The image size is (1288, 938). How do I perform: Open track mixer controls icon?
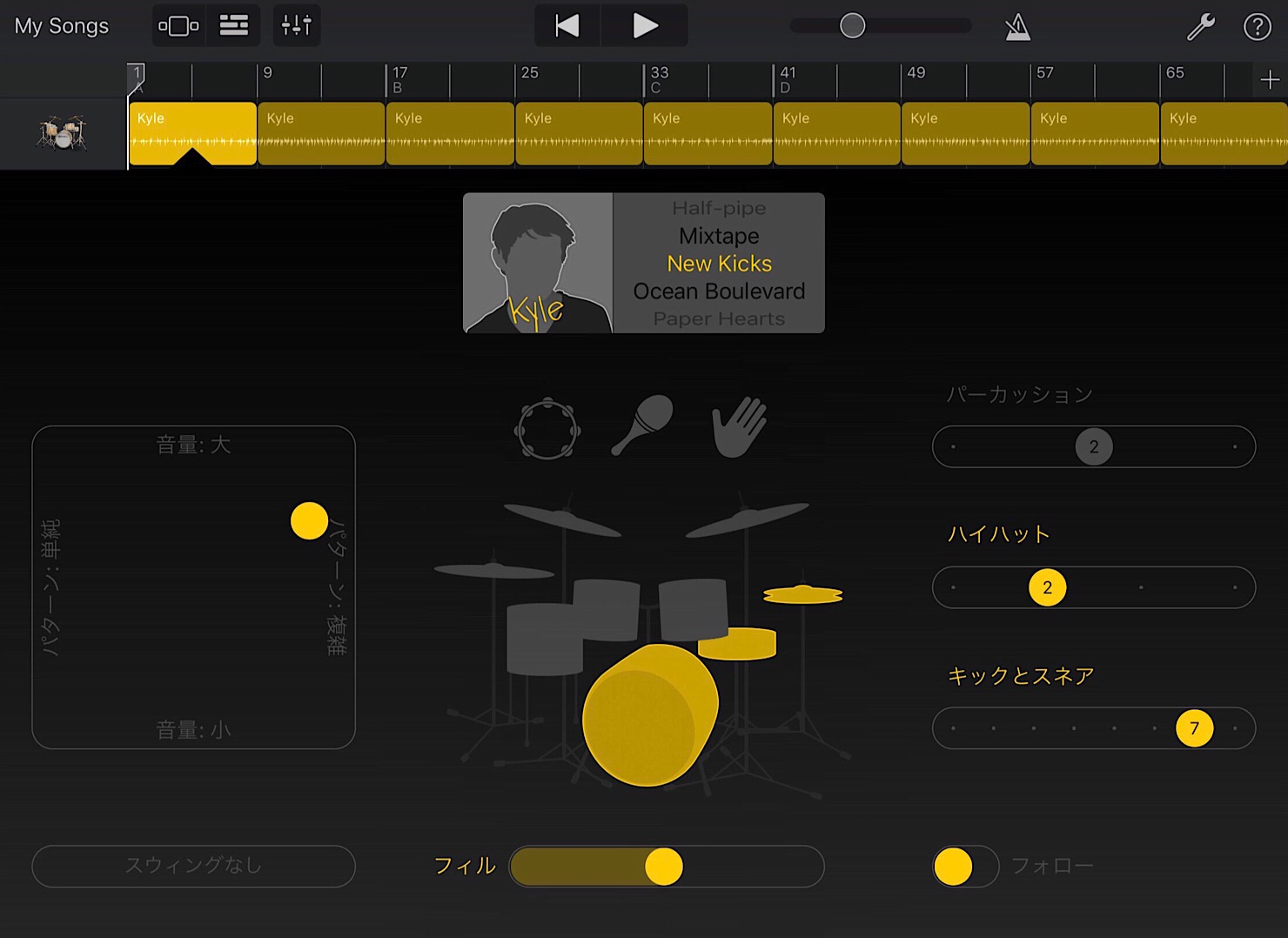pyautogui.click(x=297, y=26)
